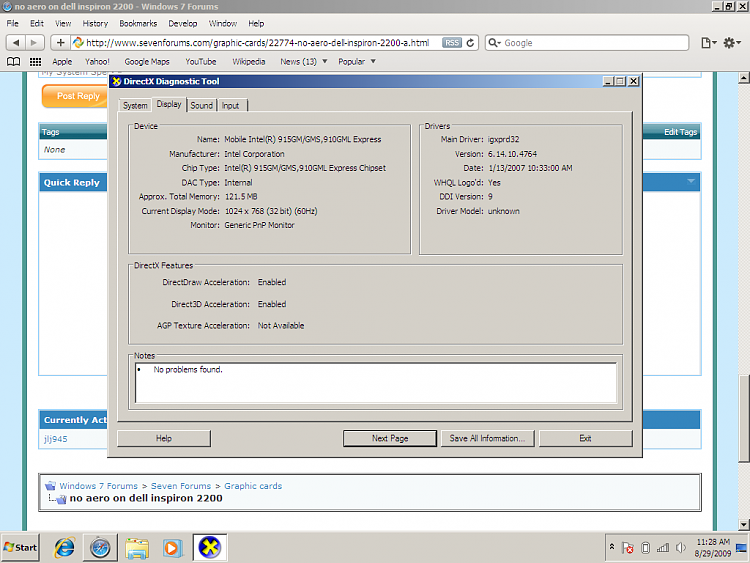Click the Graphic cards breadcrumb link
750x563 pixels.
[253, 486]
